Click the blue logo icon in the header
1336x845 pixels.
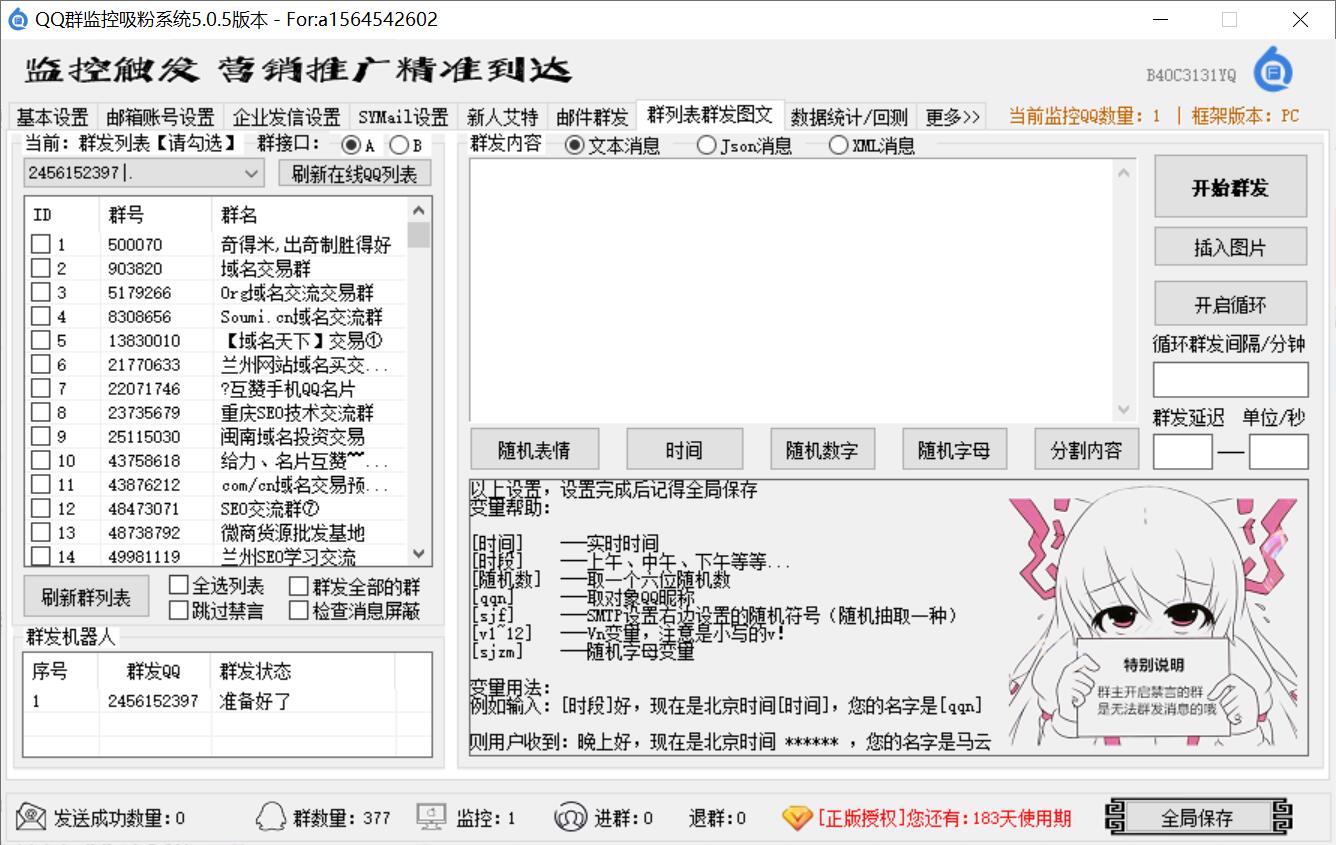(1272, 70)
